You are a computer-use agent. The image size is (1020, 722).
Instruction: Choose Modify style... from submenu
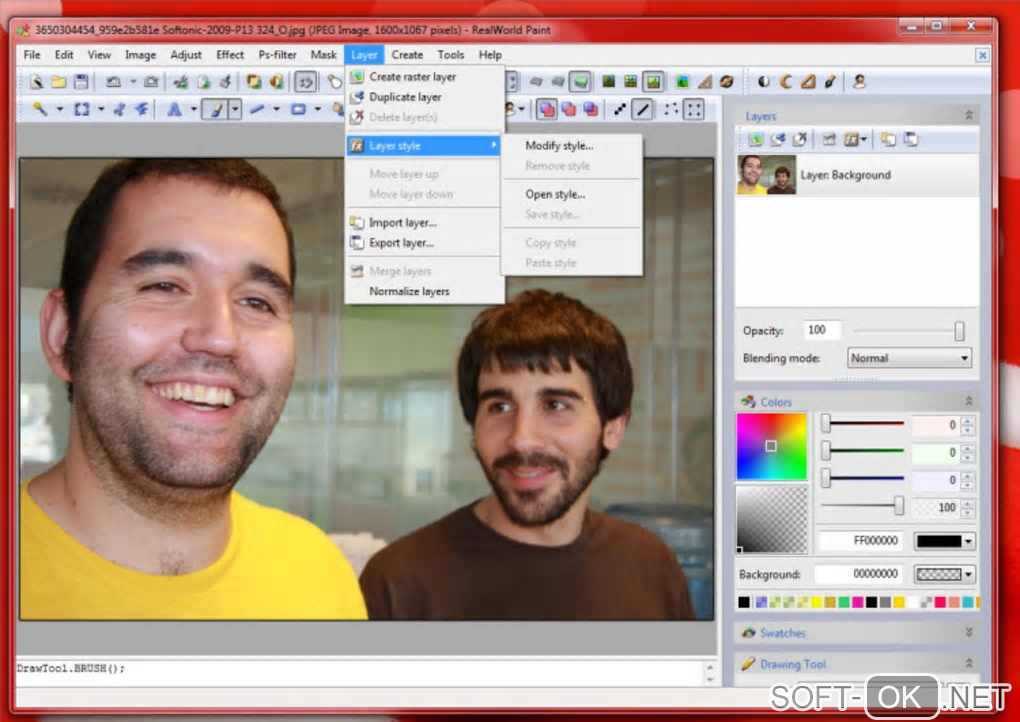point(559,145)
